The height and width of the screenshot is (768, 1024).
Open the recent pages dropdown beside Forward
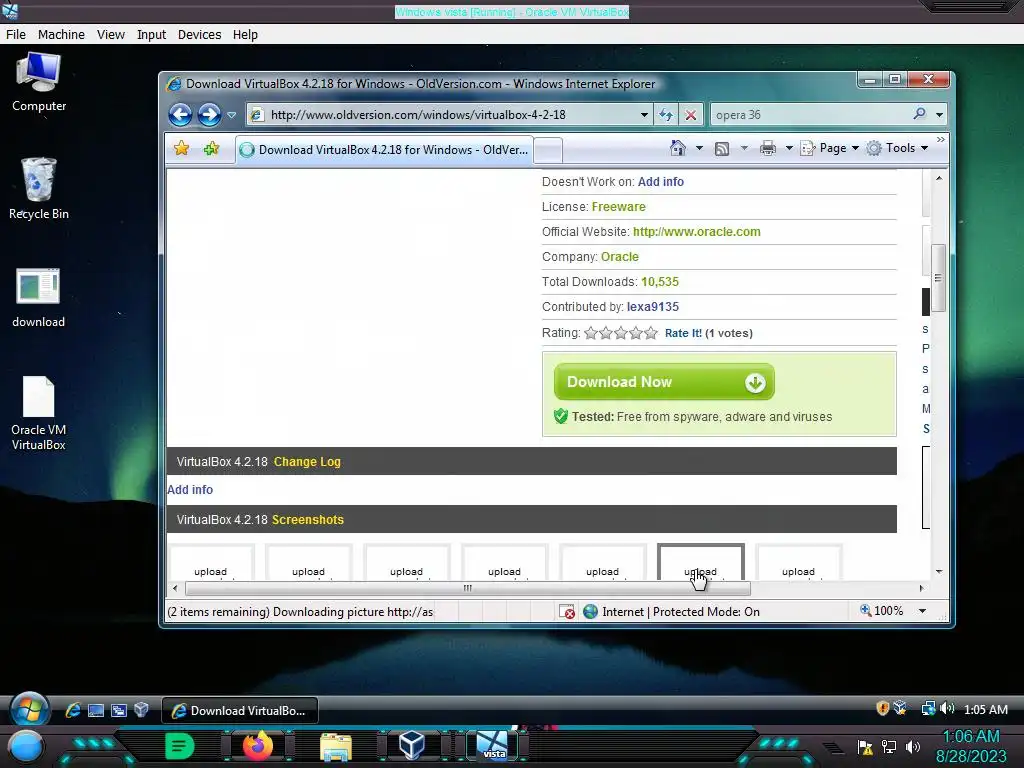coord(232,115)
